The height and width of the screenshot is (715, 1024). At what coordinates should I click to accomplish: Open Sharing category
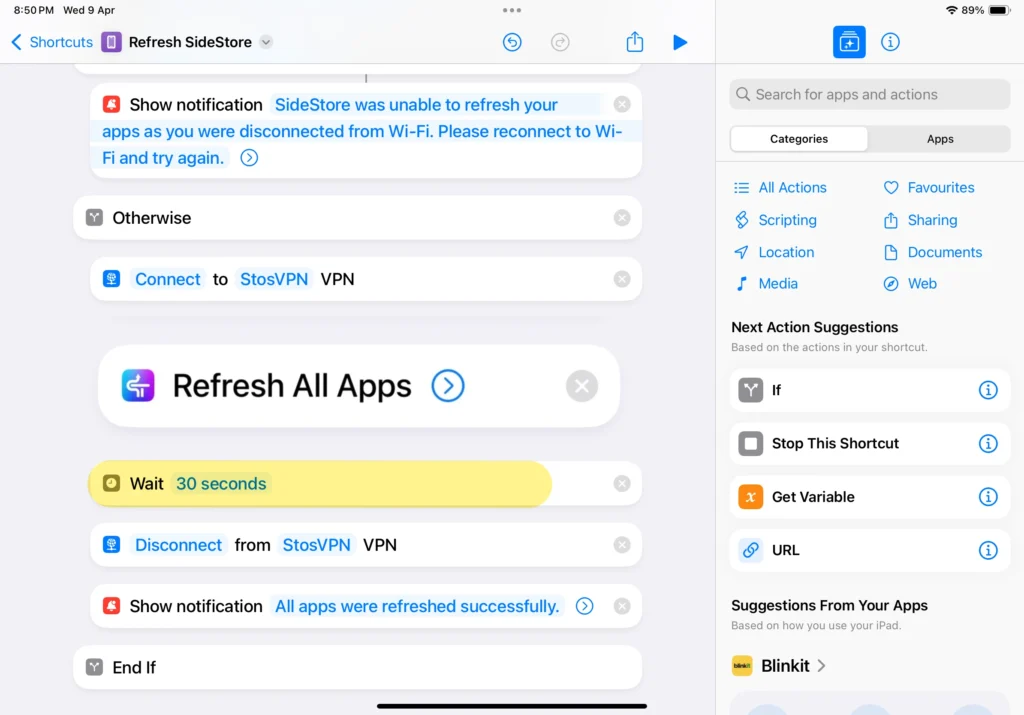pos(920,220)
